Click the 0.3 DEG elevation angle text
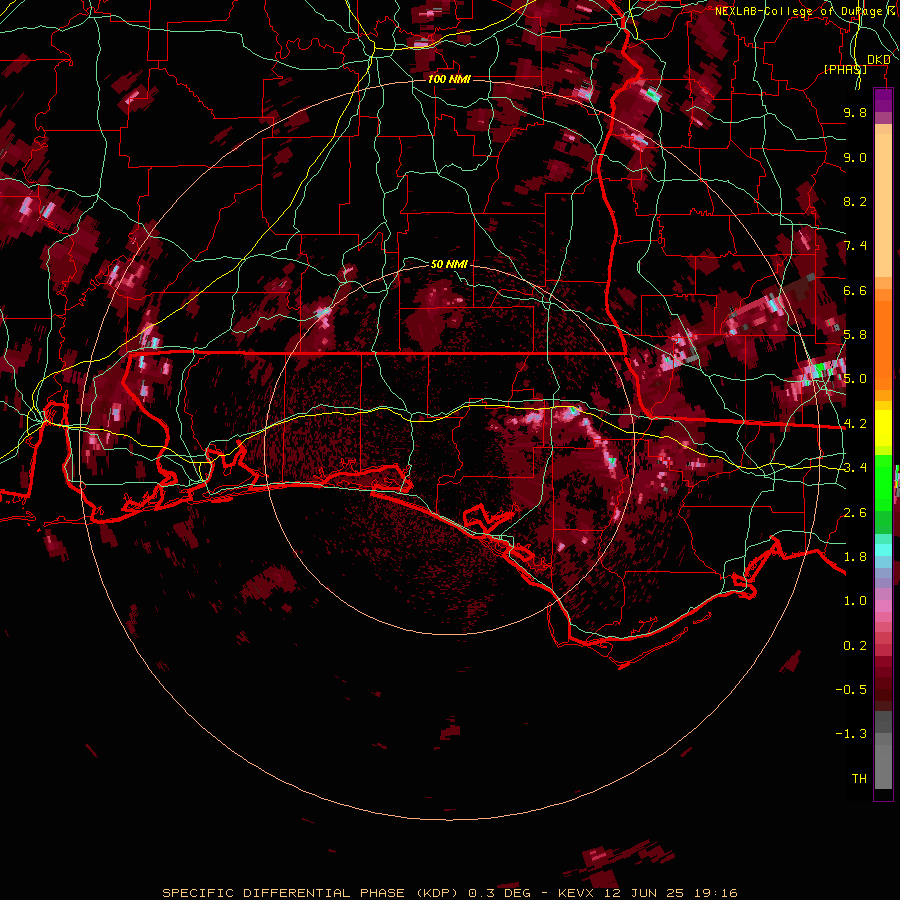 [x=499, y=893]
